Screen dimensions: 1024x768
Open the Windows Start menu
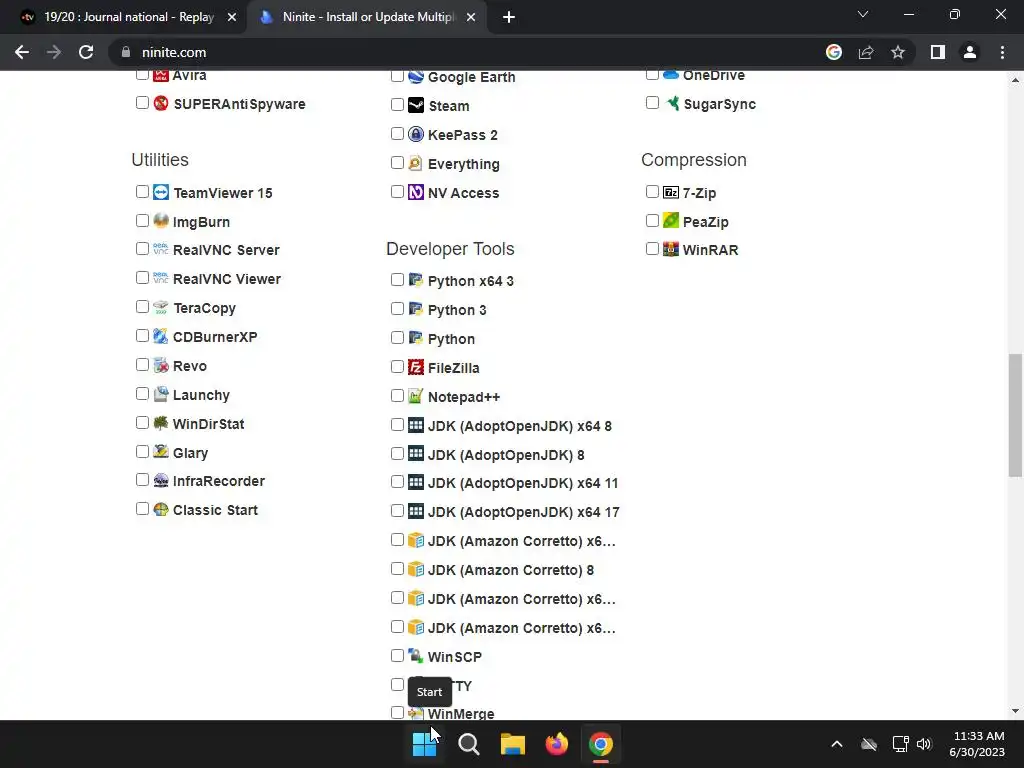click(x=424, y=744)
